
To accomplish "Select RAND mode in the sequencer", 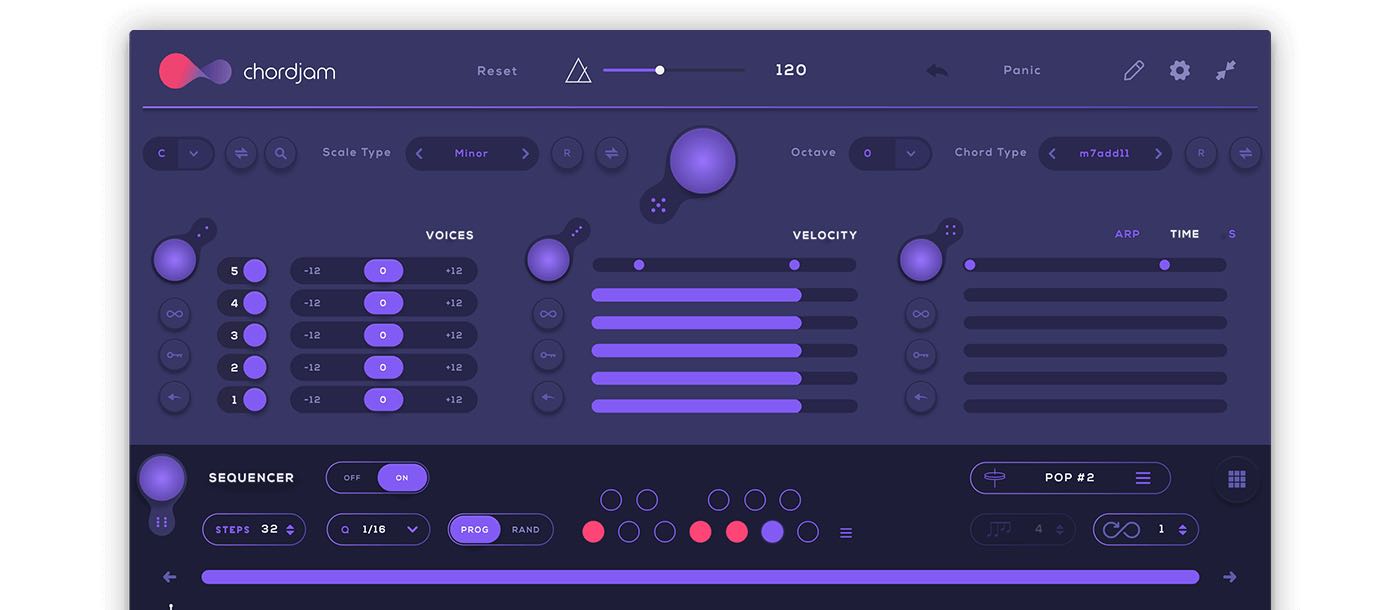I will 526,530.
